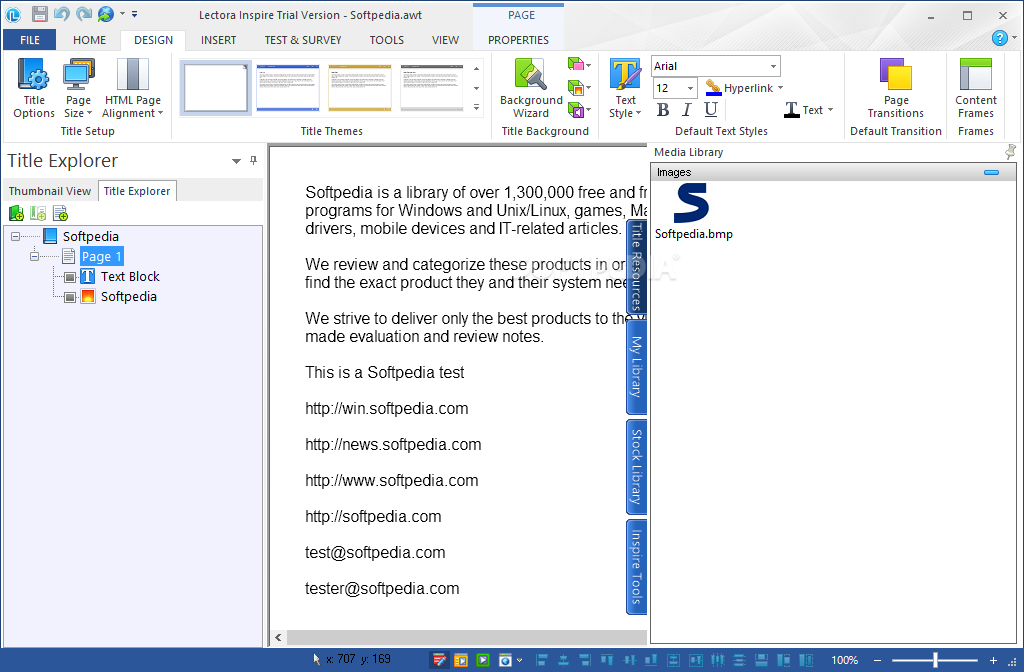Switch to the HOME ribbon tab

pos(89,40)
